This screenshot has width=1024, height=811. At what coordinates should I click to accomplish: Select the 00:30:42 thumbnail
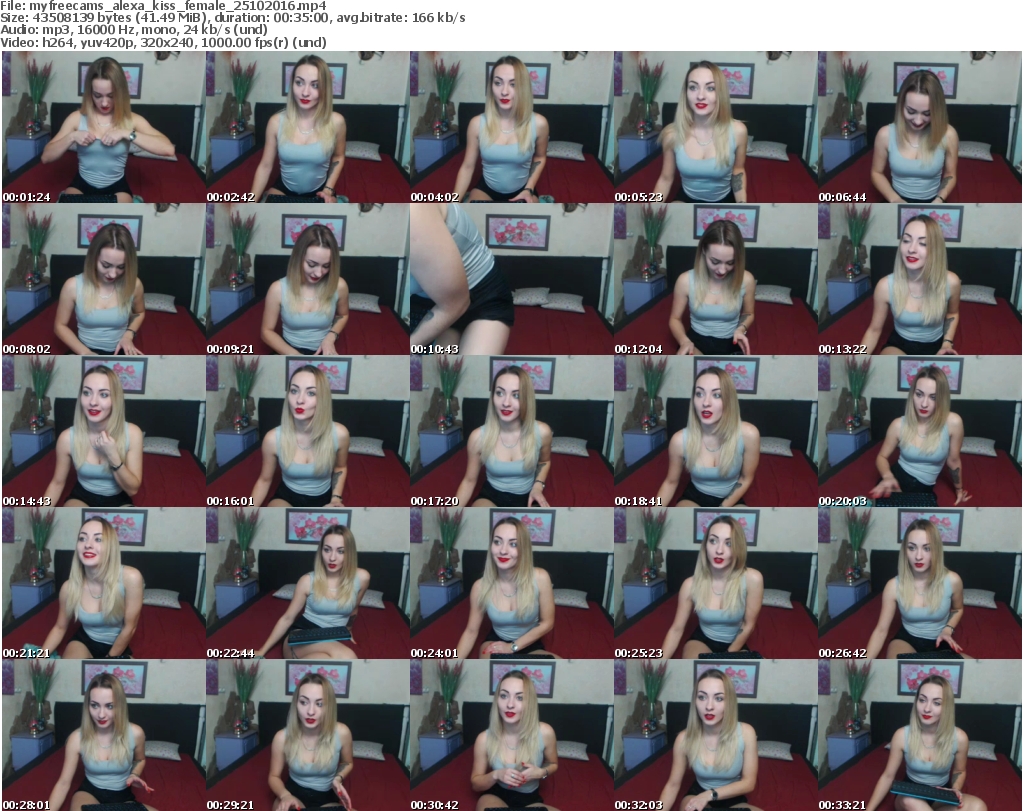(511, 735)
